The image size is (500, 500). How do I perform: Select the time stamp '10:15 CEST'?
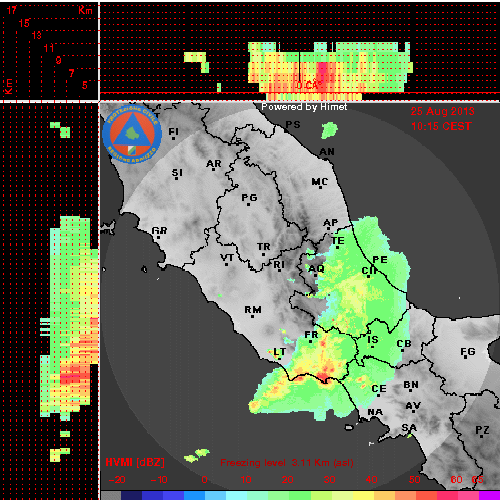pos(441,126)
